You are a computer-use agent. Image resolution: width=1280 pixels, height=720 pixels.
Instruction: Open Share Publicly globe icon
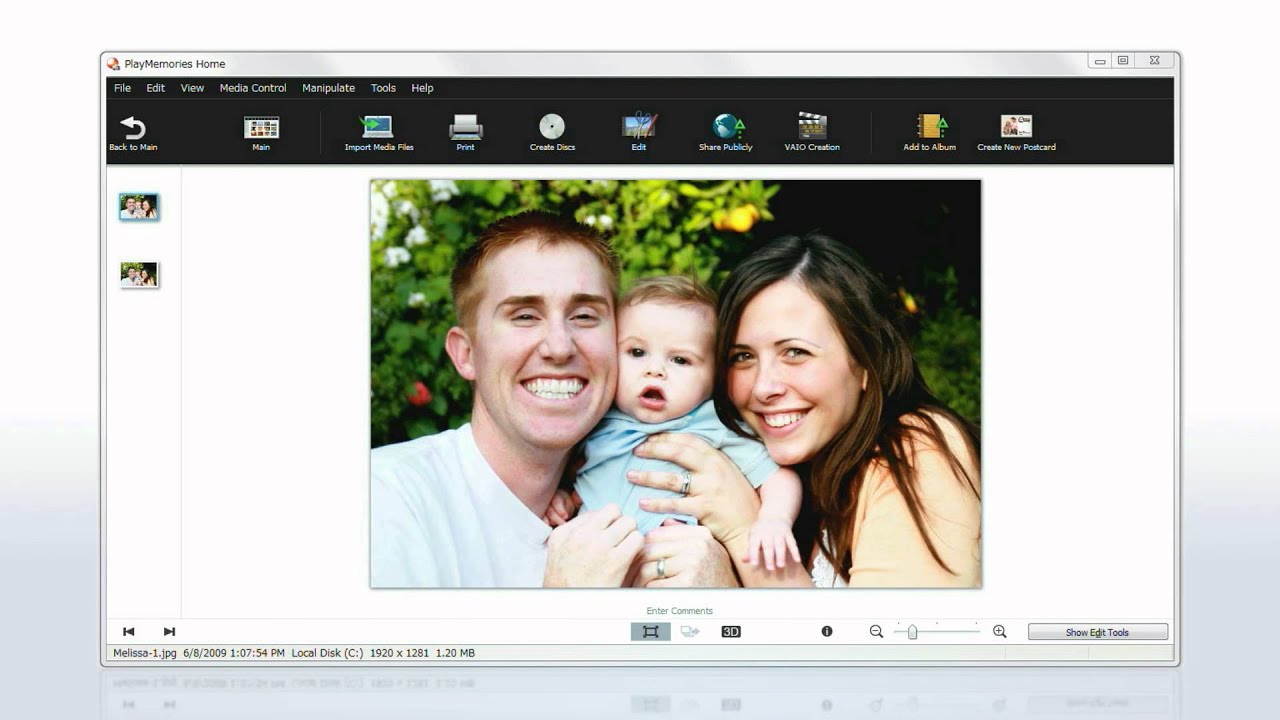point(727,127)
